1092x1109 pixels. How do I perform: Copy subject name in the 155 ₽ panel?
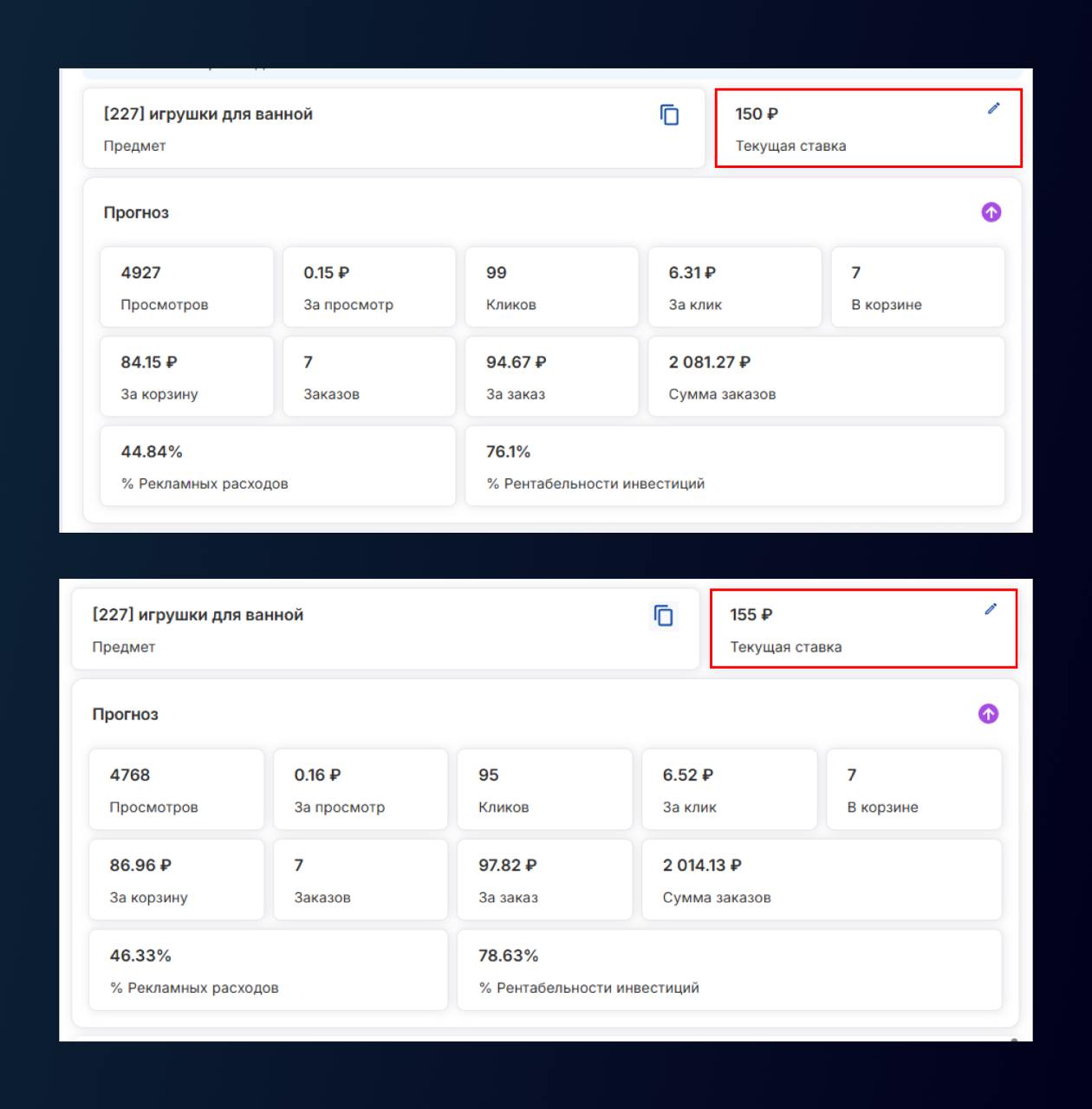tap(664, 616)
